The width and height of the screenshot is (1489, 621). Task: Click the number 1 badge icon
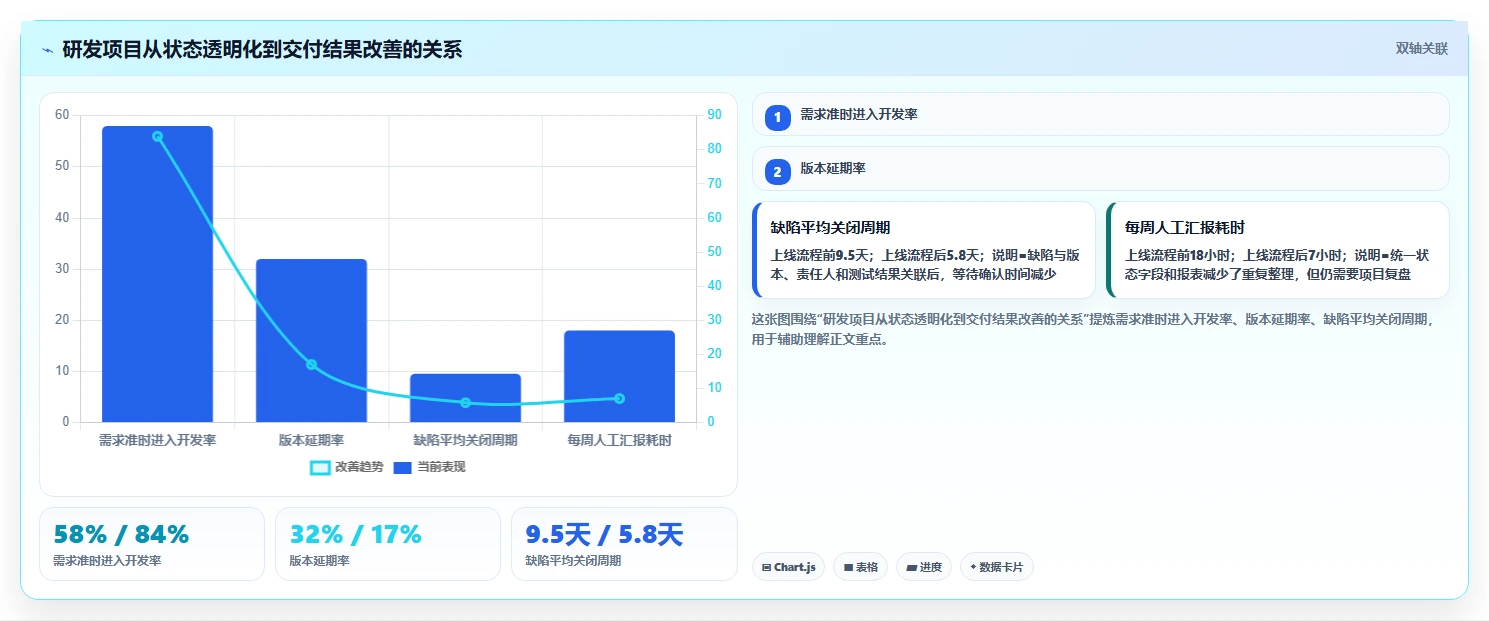(x=778, y=117)
